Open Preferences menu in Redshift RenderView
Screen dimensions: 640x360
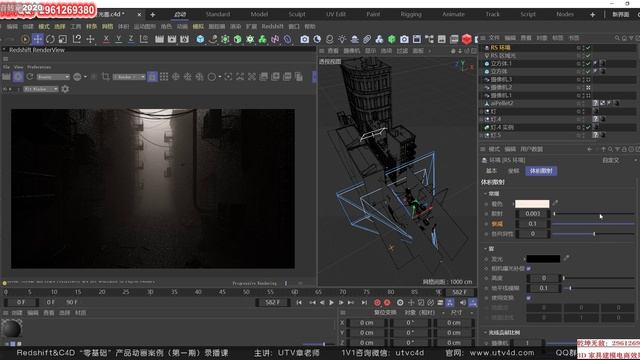point(39,67)
